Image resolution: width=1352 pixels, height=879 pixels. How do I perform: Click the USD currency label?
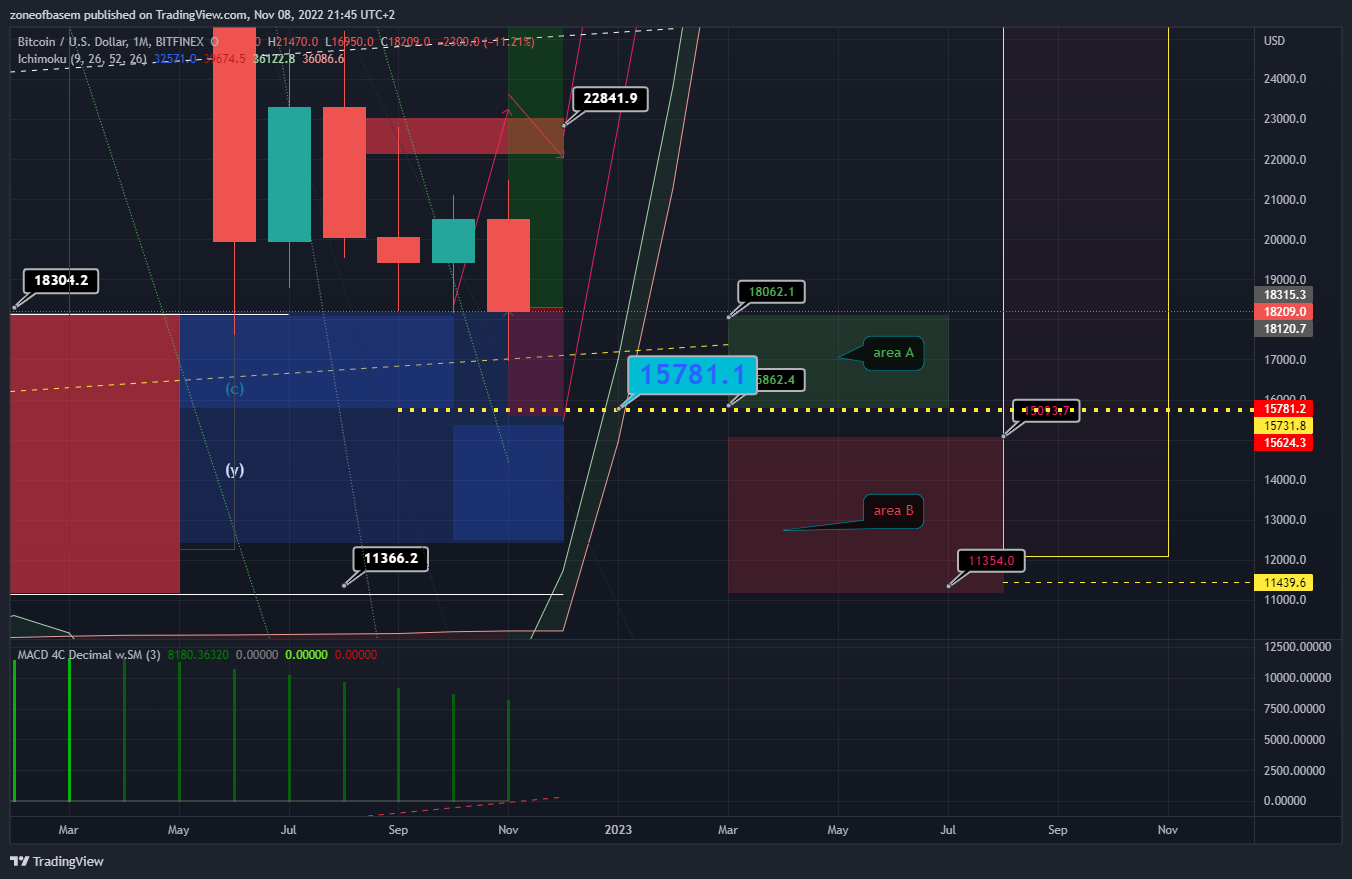click(1274, 41)
